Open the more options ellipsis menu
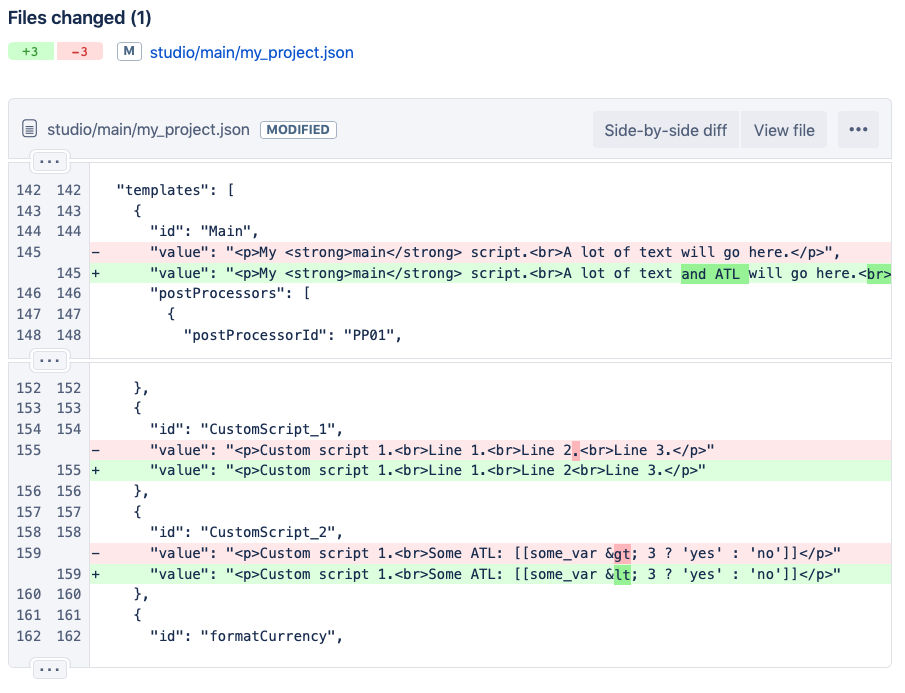This screenshot has width=905, height=693. [857, 130]
